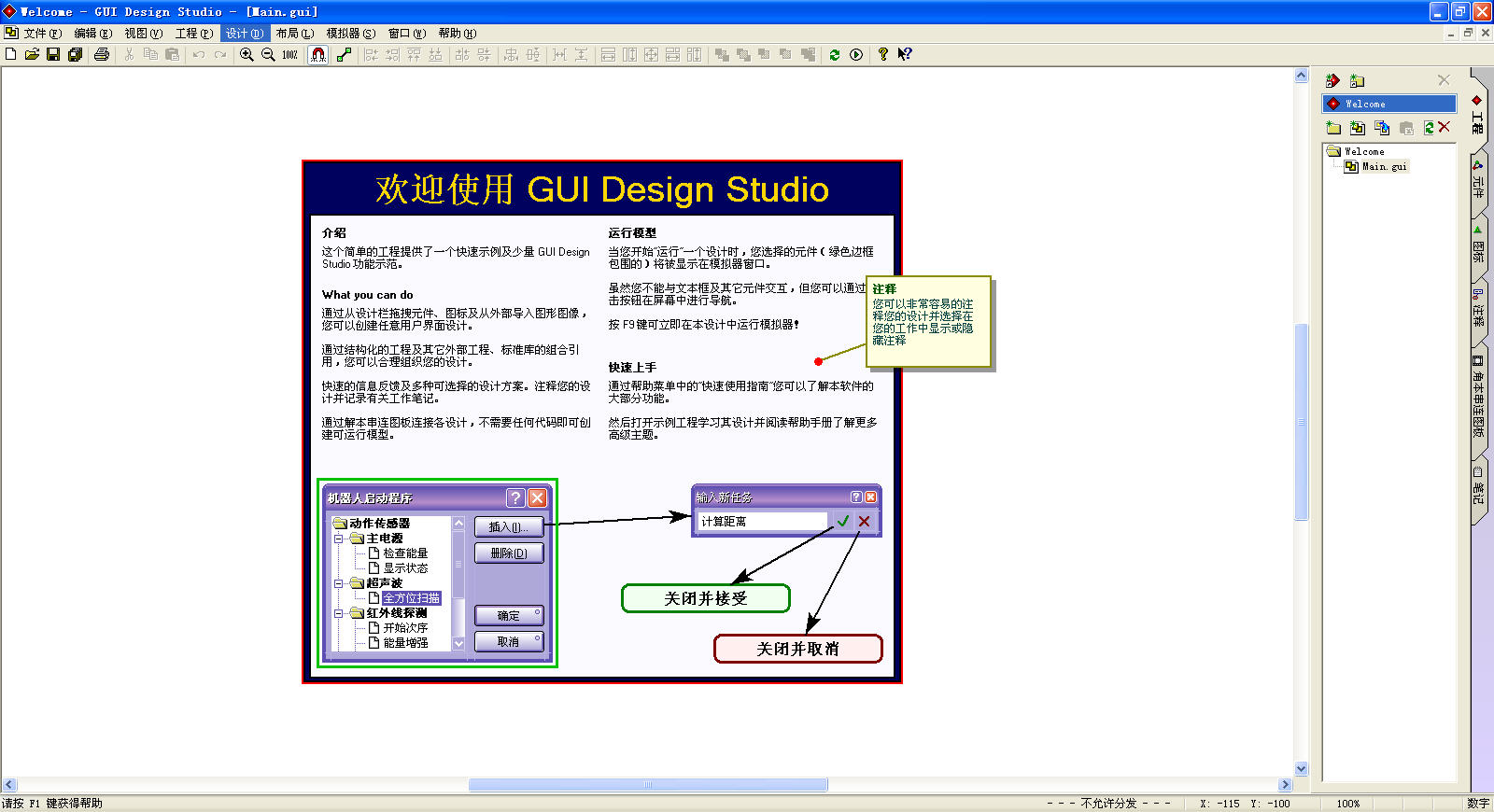Open the 帮助(H) menu
Image resolution: width=1494 pixels, height=812 pixels.
pyautogui.click(x=458, y=33)
